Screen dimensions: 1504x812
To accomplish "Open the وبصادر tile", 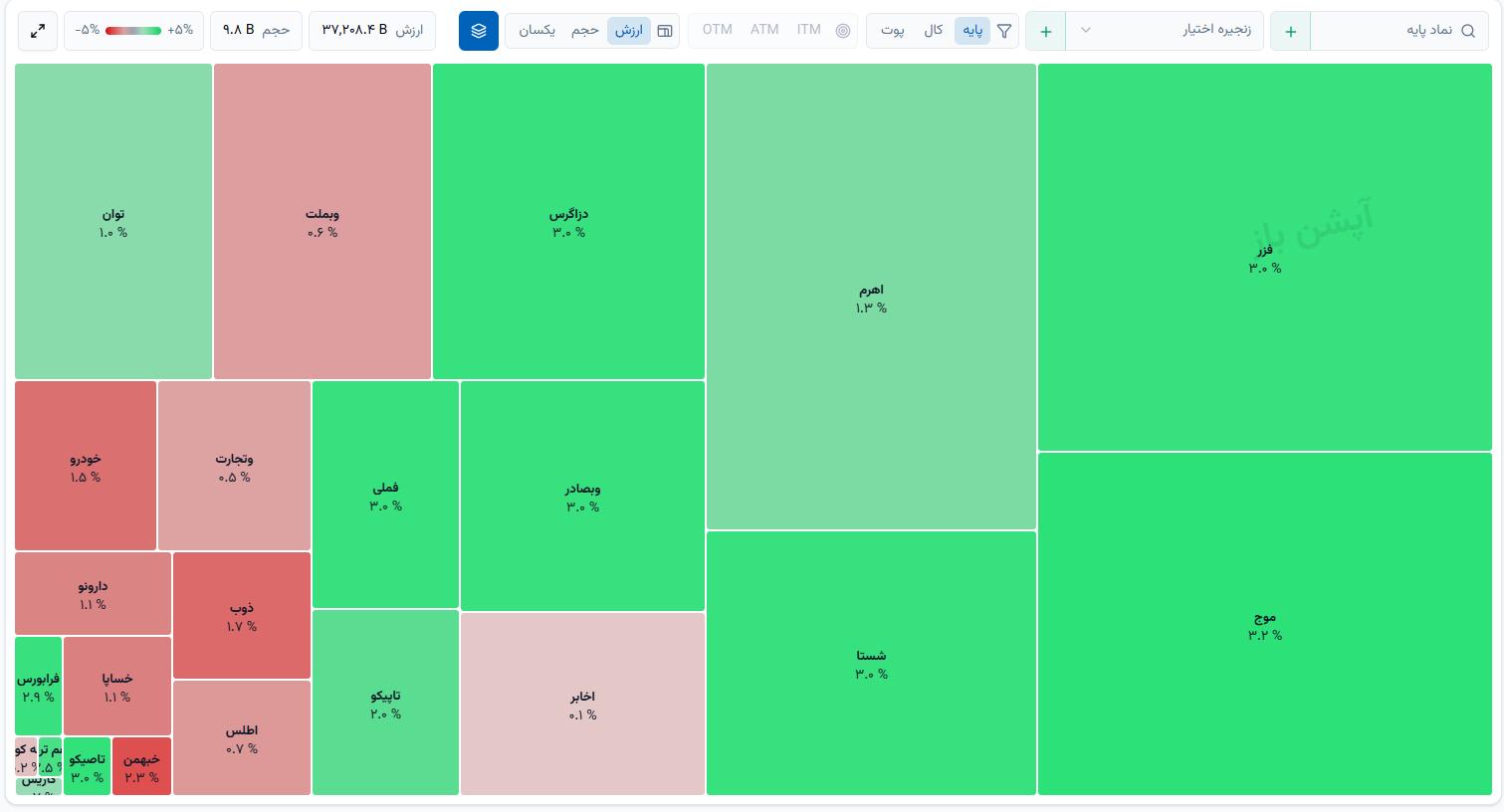I will 582,497.
